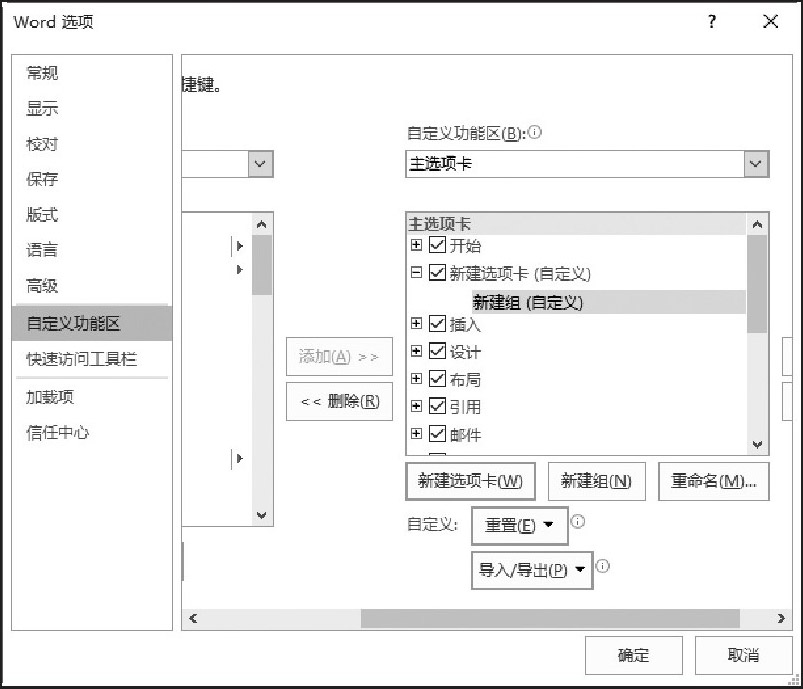Click the commands list vertical scrollbar thumb
The width and height of the screenshot is (803, 689).
(x=262, y=265)
